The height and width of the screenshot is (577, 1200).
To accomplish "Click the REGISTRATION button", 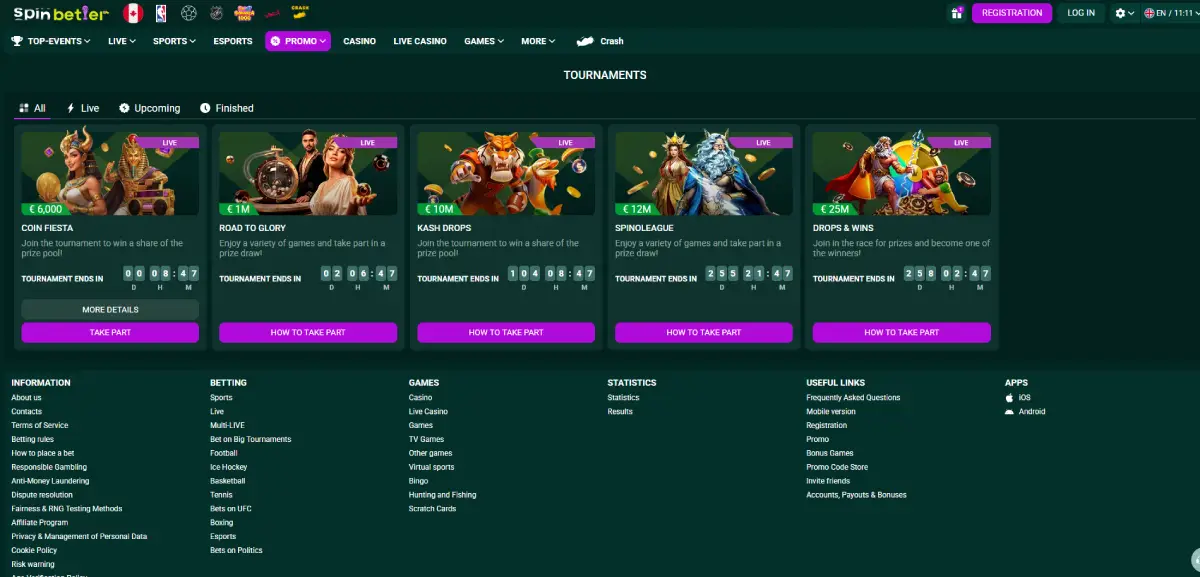I will point(1011,13).
